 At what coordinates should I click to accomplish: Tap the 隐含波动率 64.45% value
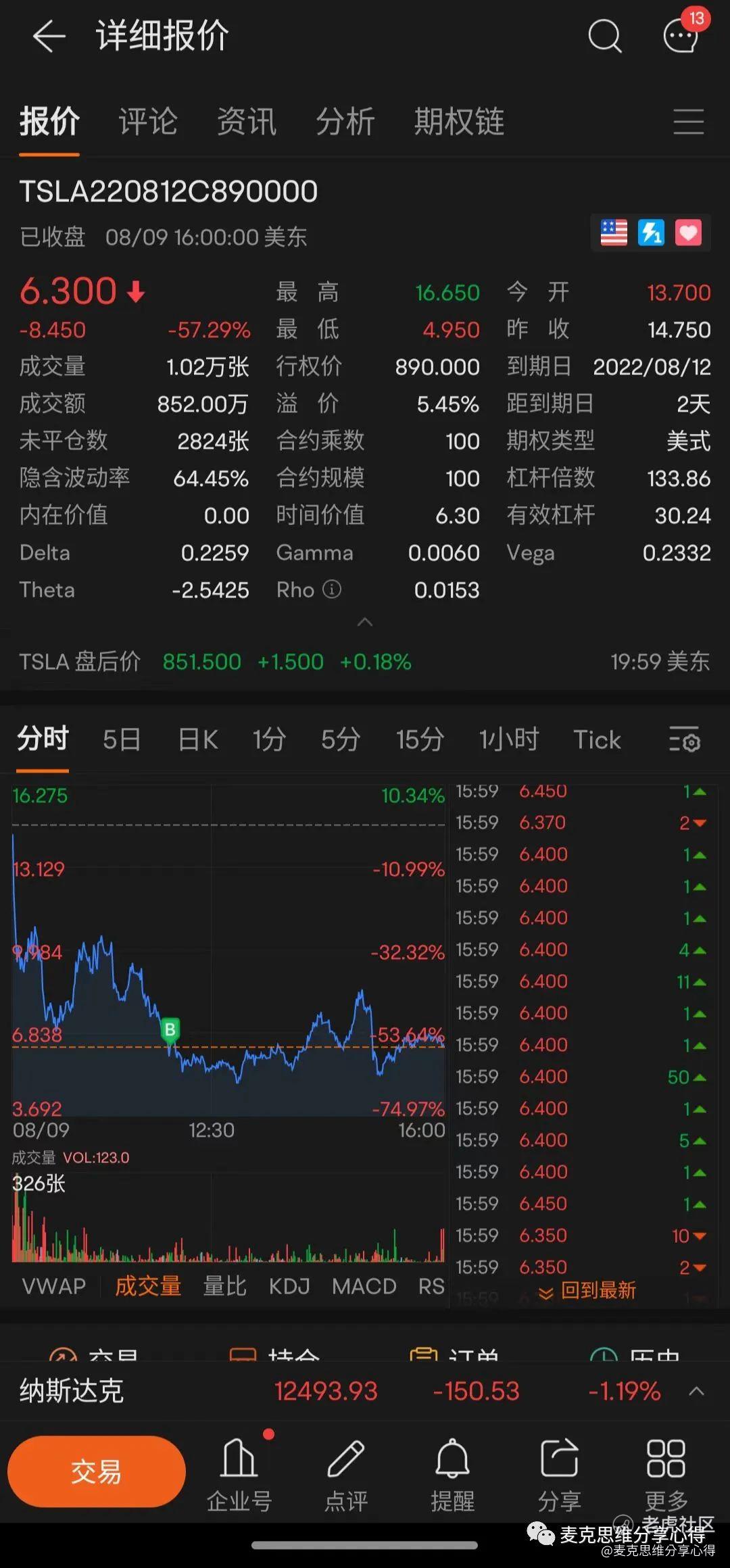tap(211, 479)
